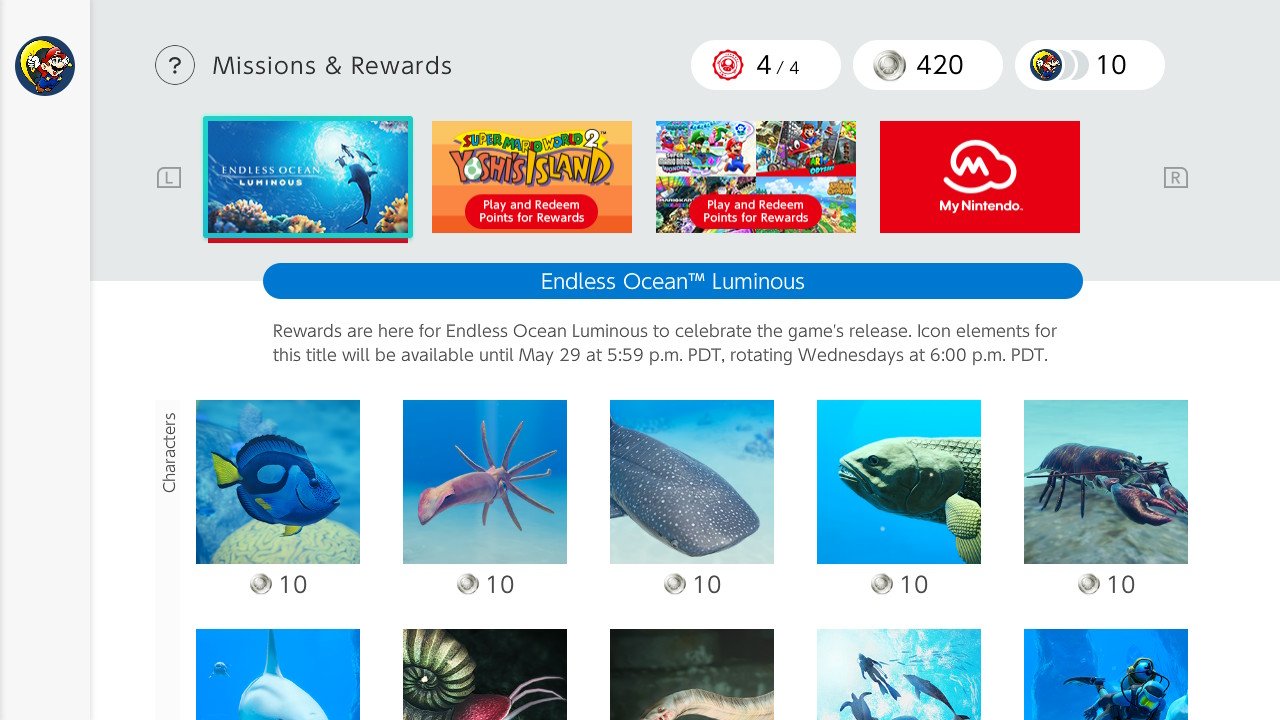Select the dolphins and diver icon
The height and width of the screenshot is (720, 1280).
click(x=899, y=674)
